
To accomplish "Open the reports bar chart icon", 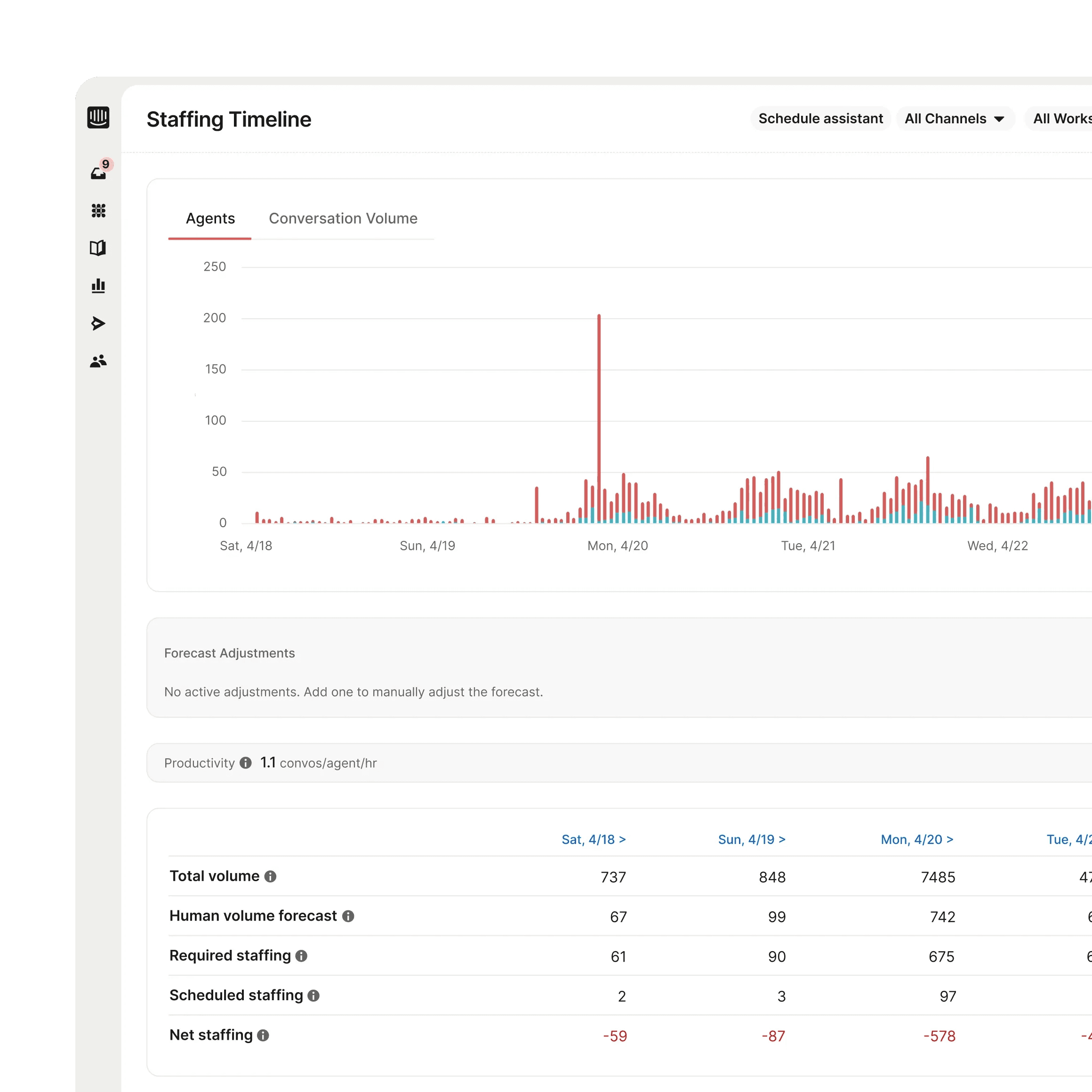I will [98, 285].
